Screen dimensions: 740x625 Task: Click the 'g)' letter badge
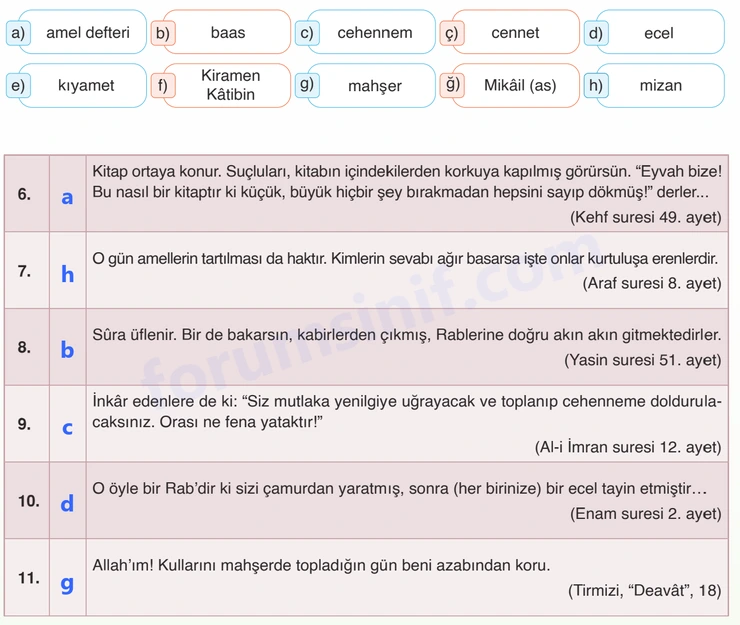(307, 85)
